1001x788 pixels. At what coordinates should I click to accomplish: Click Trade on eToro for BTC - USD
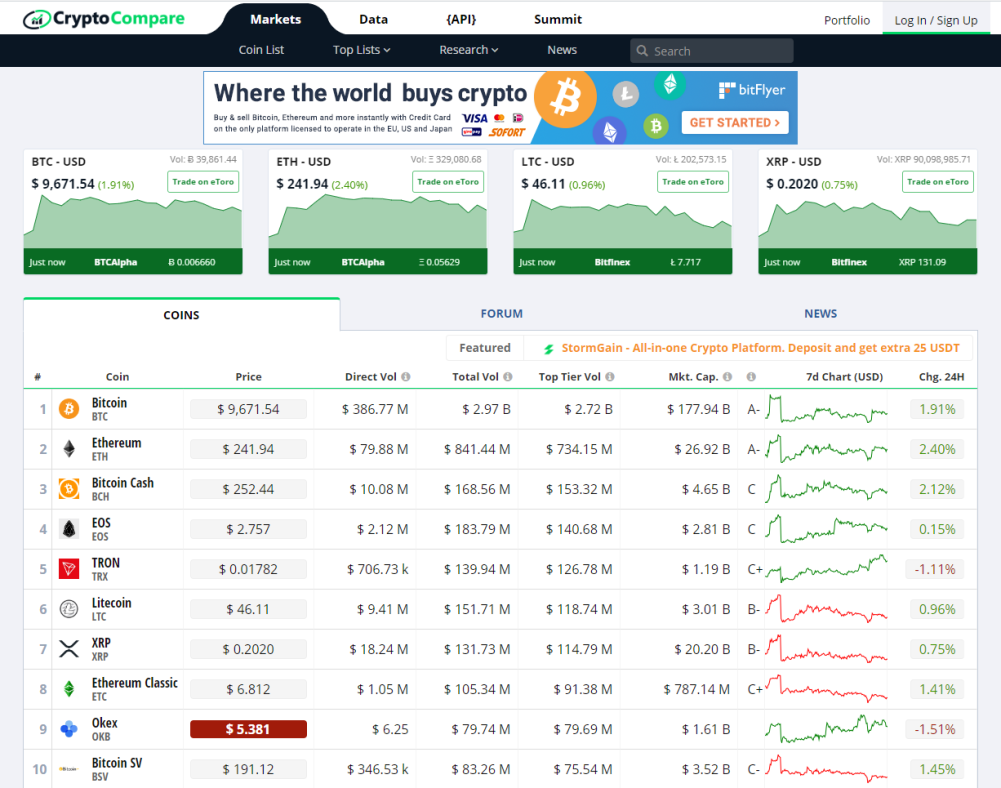click(203, 182)
